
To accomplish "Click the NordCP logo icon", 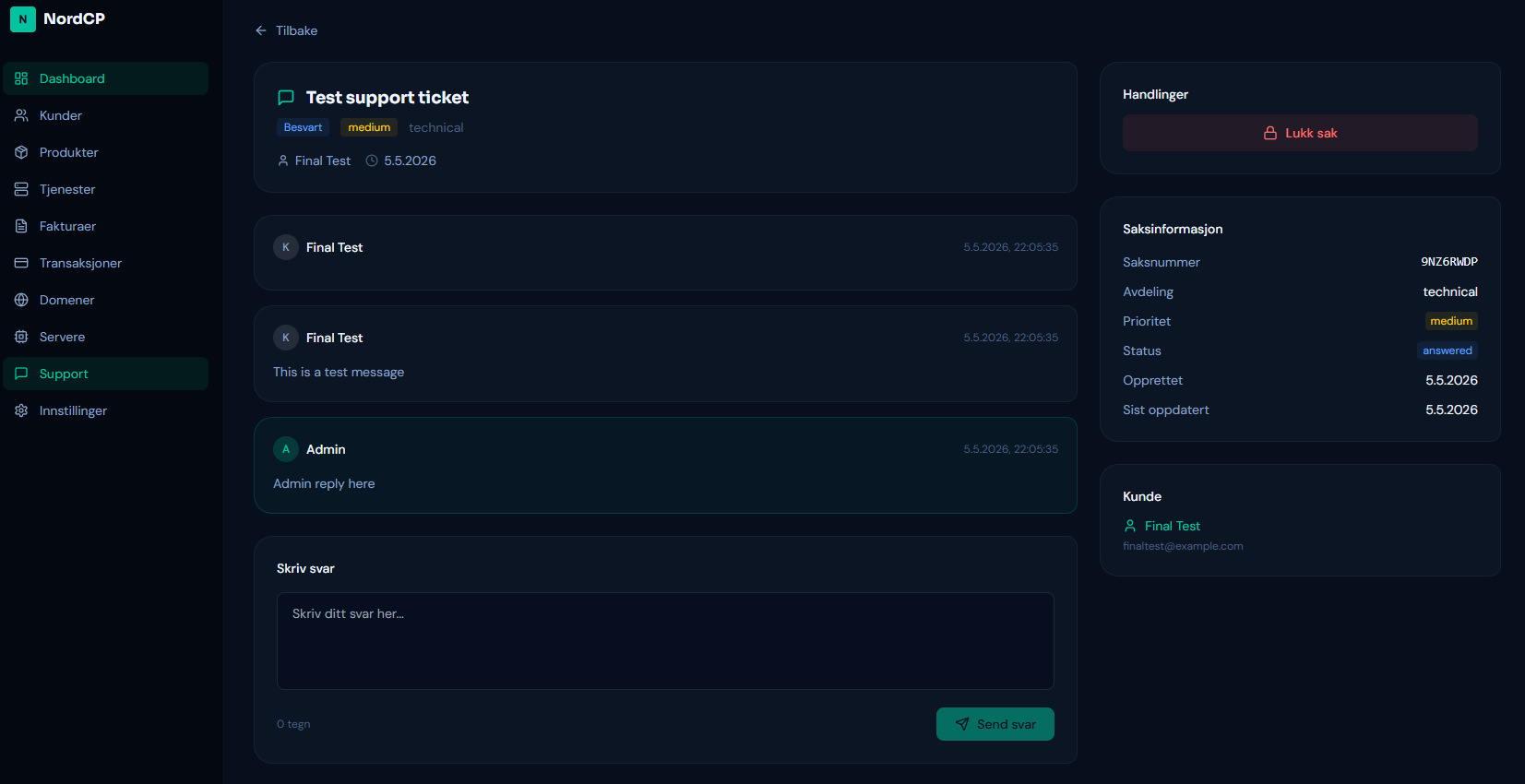I will (x=23, y=19).
